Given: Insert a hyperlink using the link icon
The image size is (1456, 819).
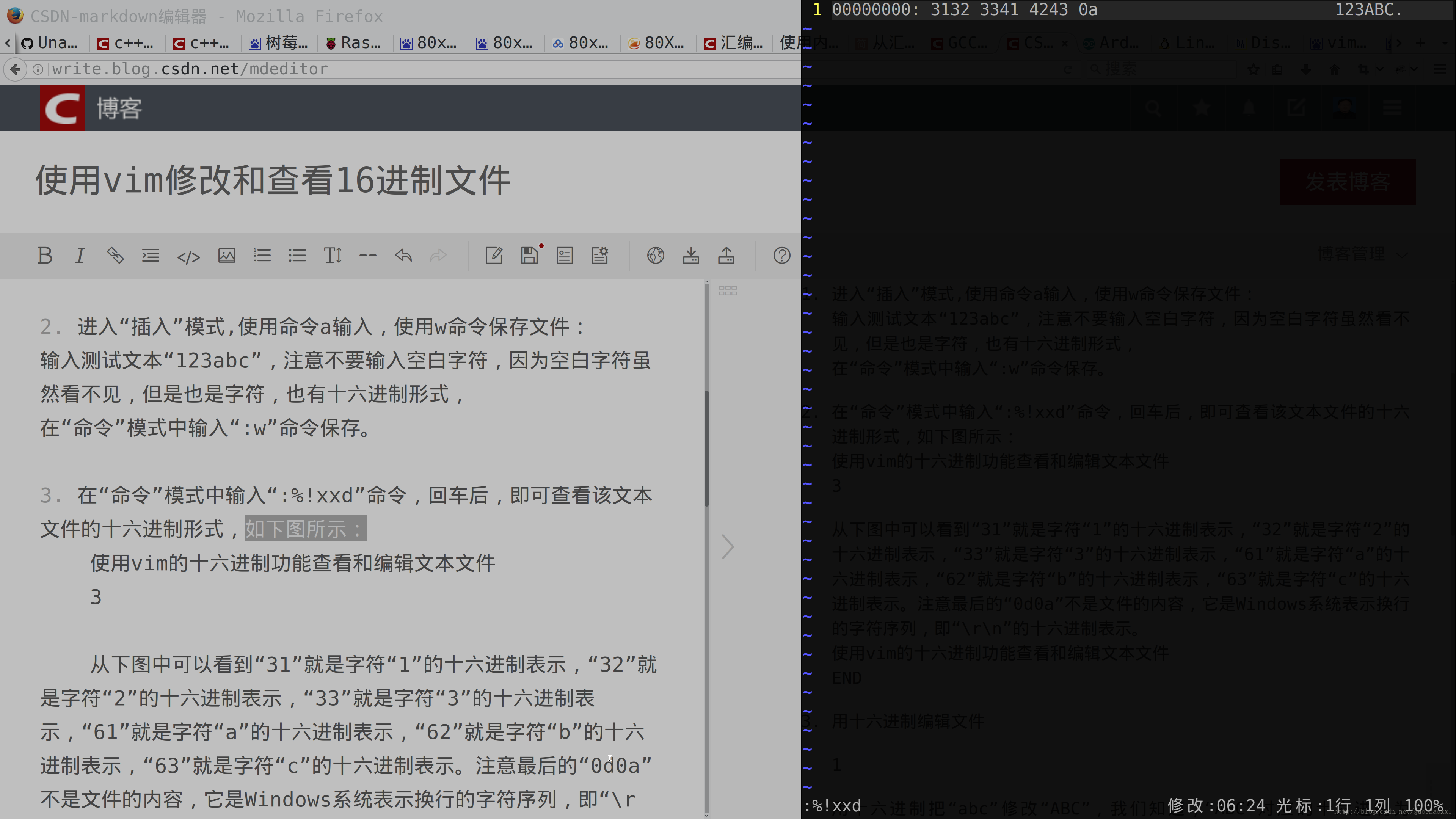Looking at the screenshot, I should tap(115, 256).
